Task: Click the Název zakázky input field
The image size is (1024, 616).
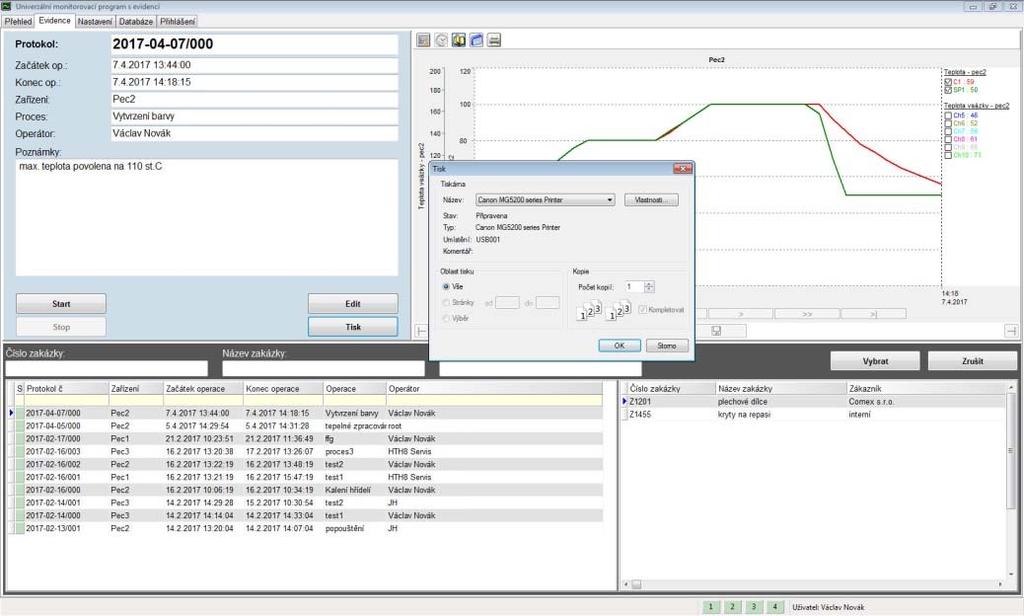Action: (323, 368)
